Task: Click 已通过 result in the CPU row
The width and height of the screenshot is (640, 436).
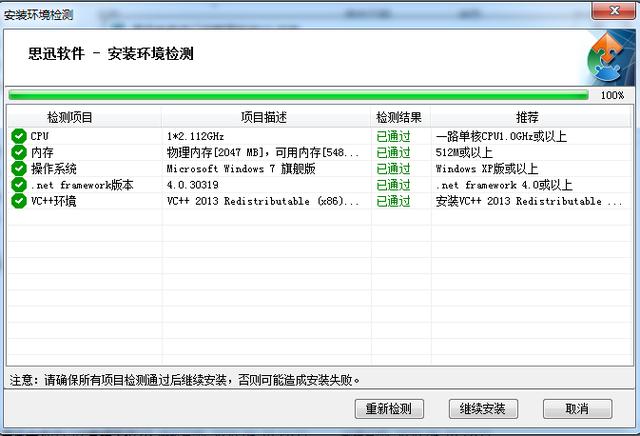Action: point(393,136)
